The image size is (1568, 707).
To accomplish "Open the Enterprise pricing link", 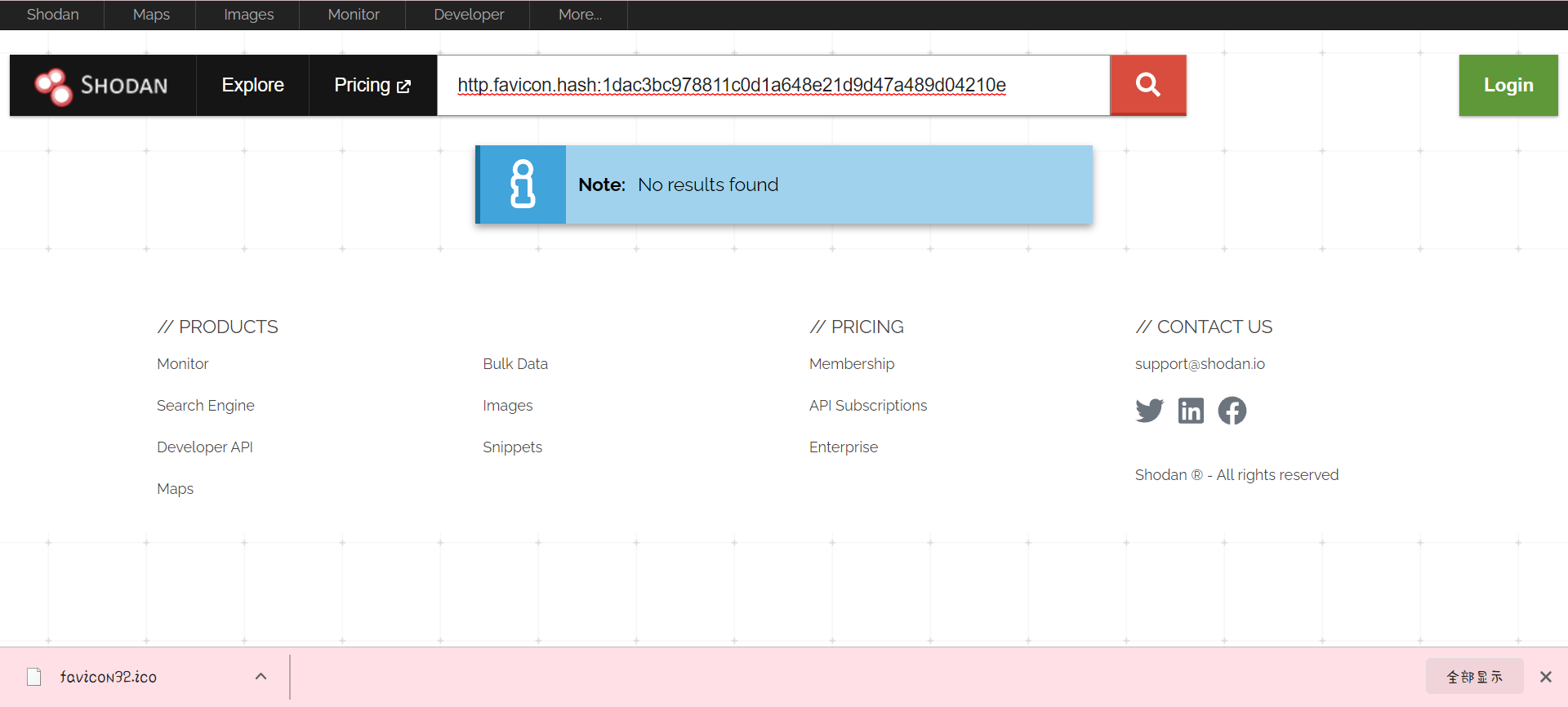I will click(844, 447).
